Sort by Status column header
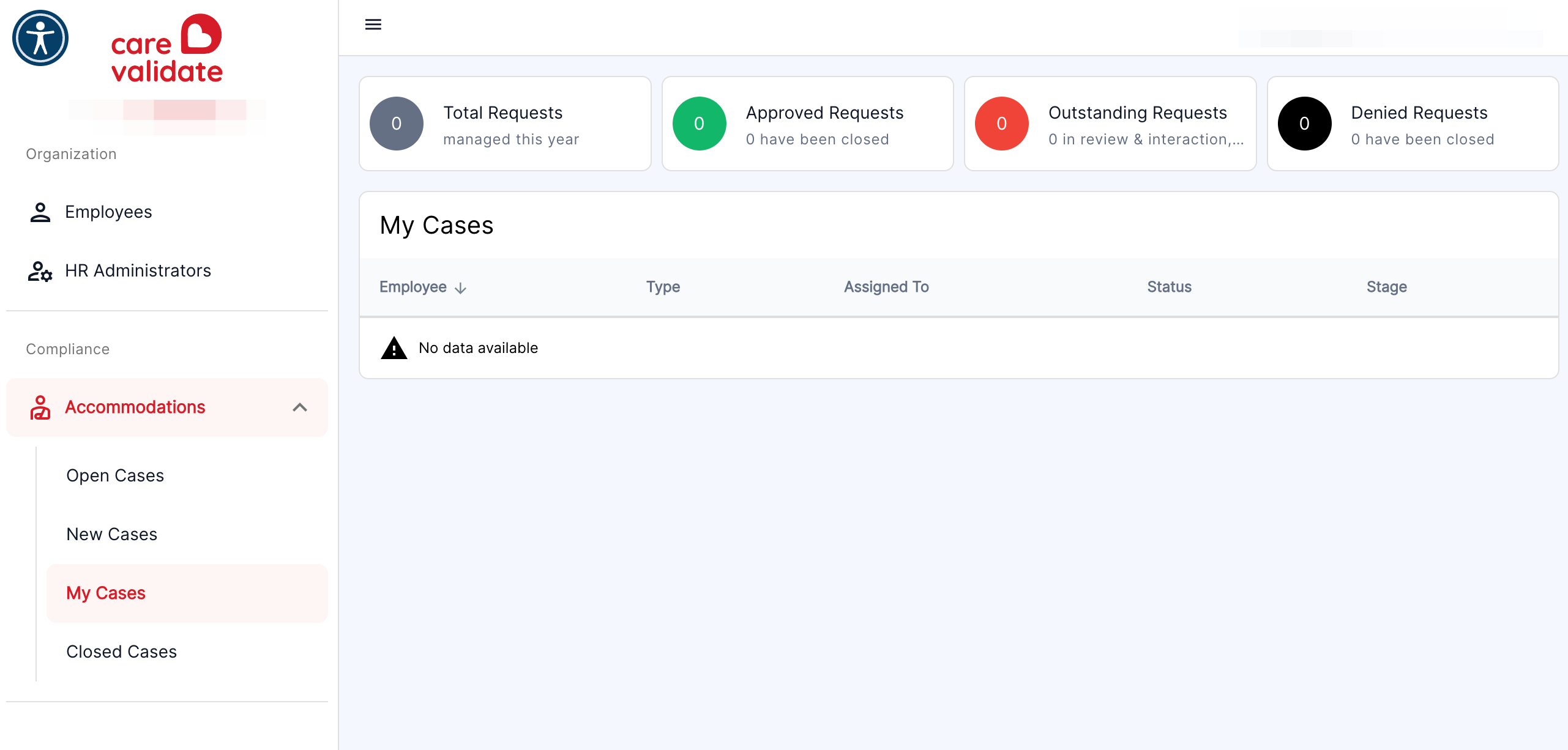 1169,288
